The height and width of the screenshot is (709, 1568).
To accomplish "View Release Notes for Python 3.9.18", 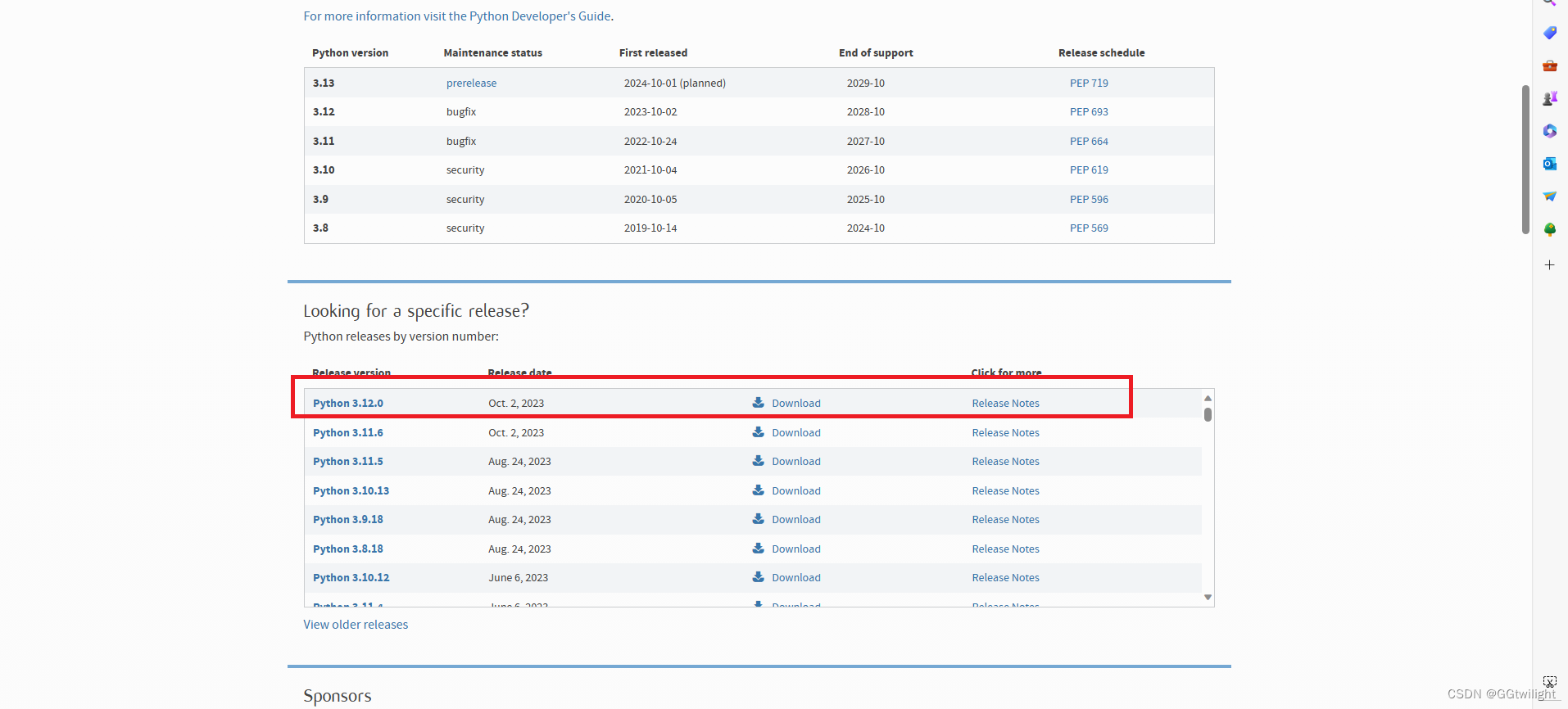I will pyautogui.click(x=1005, y=520).
